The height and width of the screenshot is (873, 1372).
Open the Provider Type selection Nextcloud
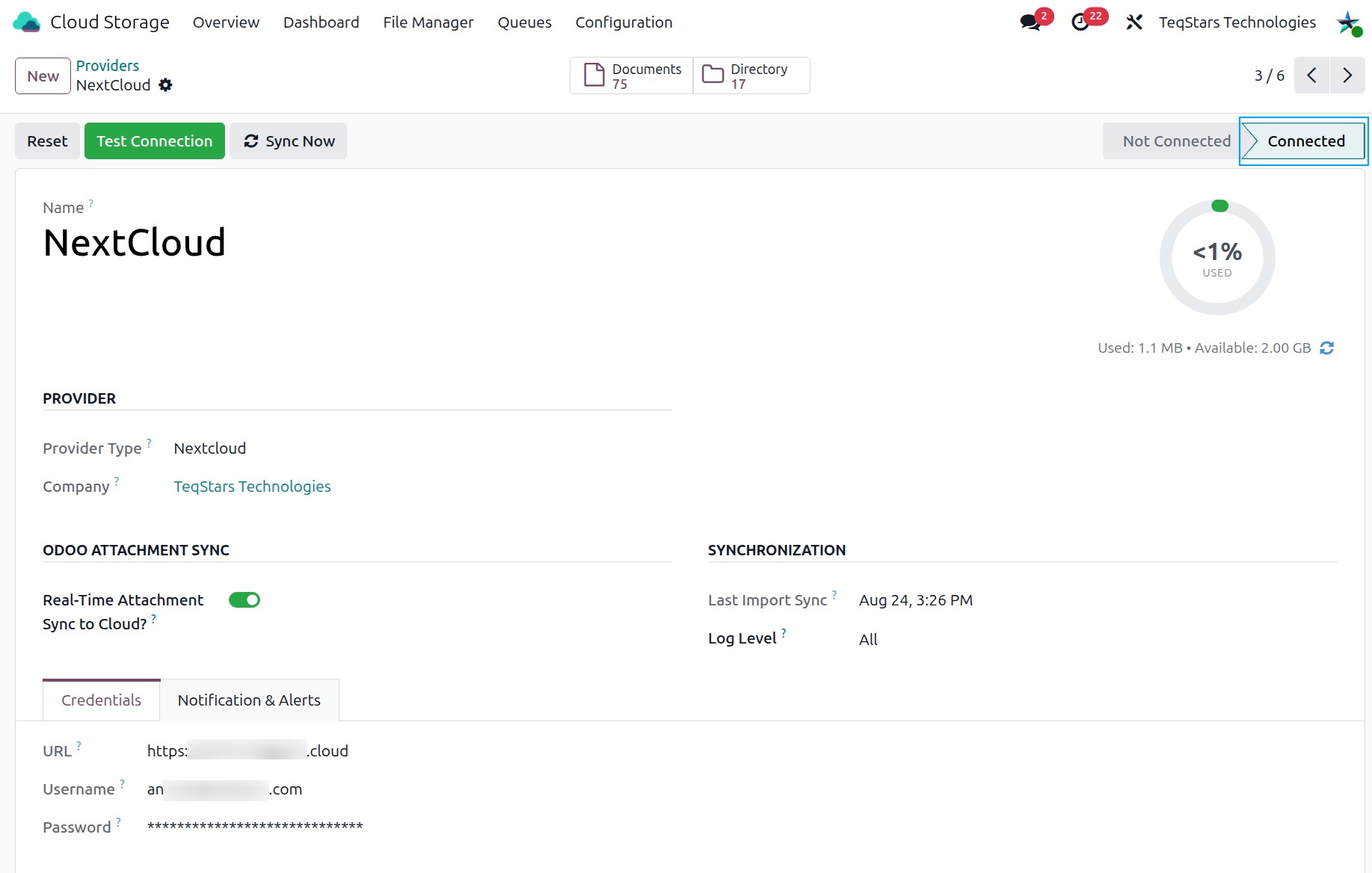click(x=209, y=448)
